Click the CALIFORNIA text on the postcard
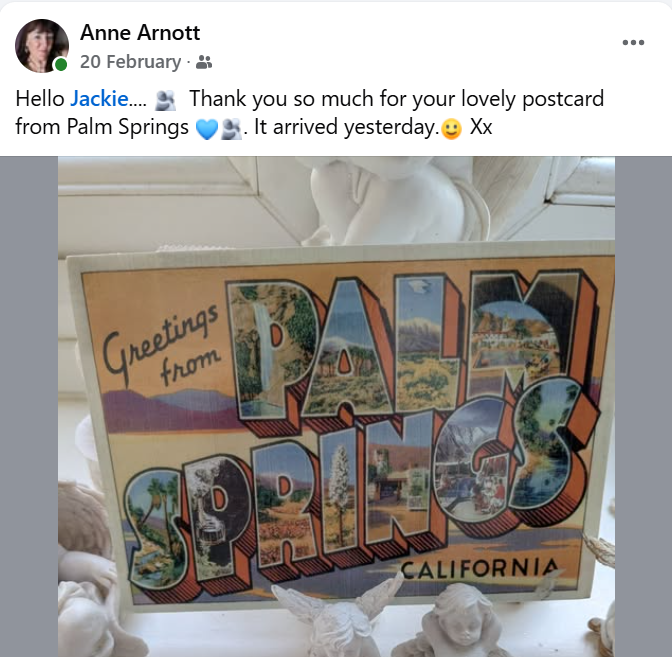This screenshot has height=657, width=672. point(480,568)
